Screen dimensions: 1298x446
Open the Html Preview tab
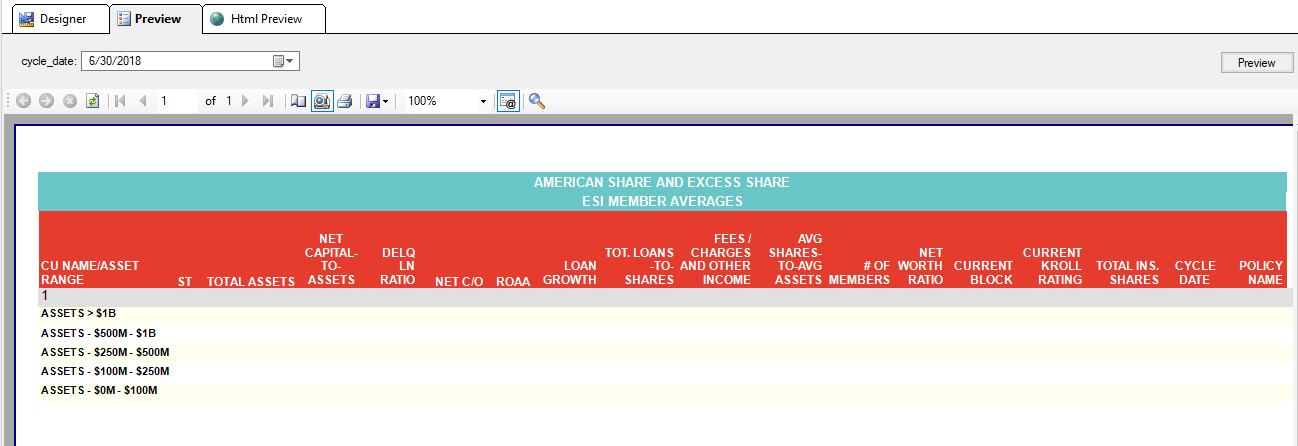pos(265,19)
